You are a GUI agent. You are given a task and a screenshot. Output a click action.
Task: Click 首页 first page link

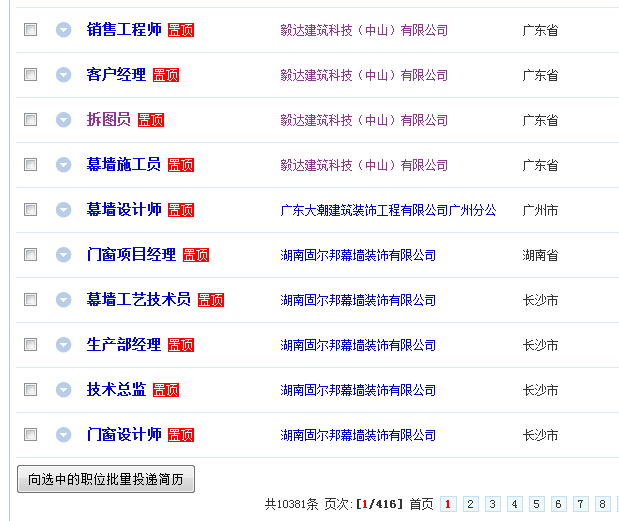tap(421, 504)
